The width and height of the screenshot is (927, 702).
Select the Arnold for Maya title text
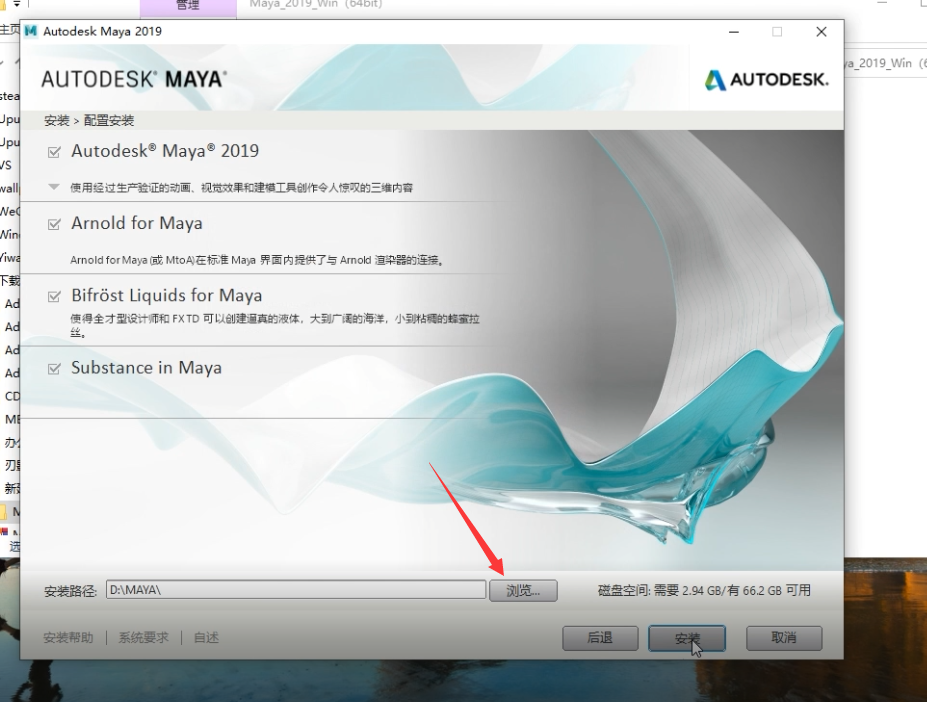coord(137,224)
